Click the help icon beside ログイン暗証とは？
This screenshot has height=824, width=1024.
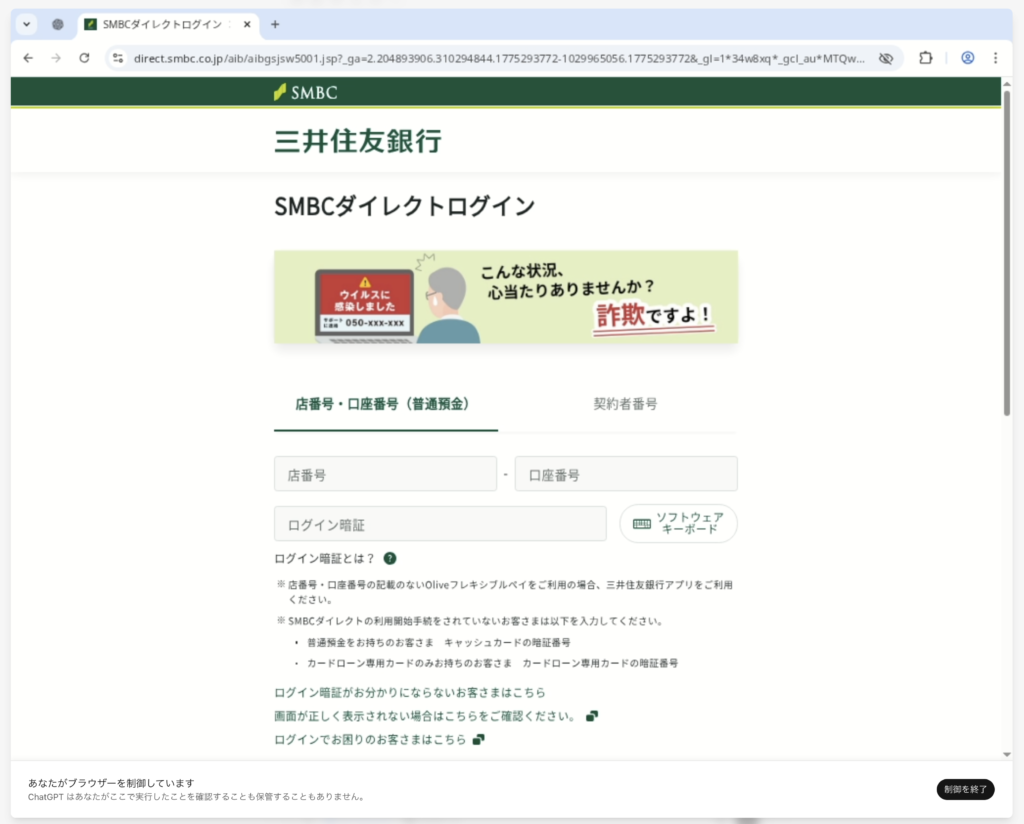click(390, 559)
